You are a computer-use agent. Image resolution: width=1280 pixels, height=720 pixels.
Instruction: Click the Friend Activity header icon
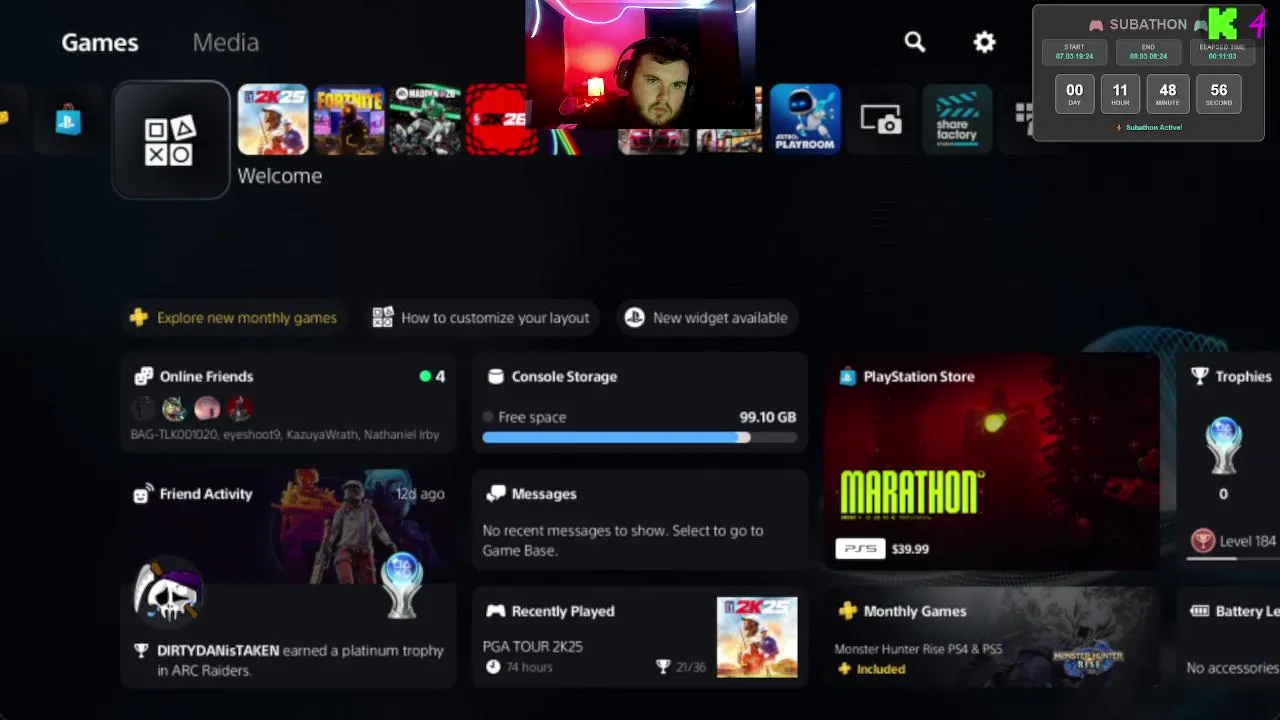(144, 494)
